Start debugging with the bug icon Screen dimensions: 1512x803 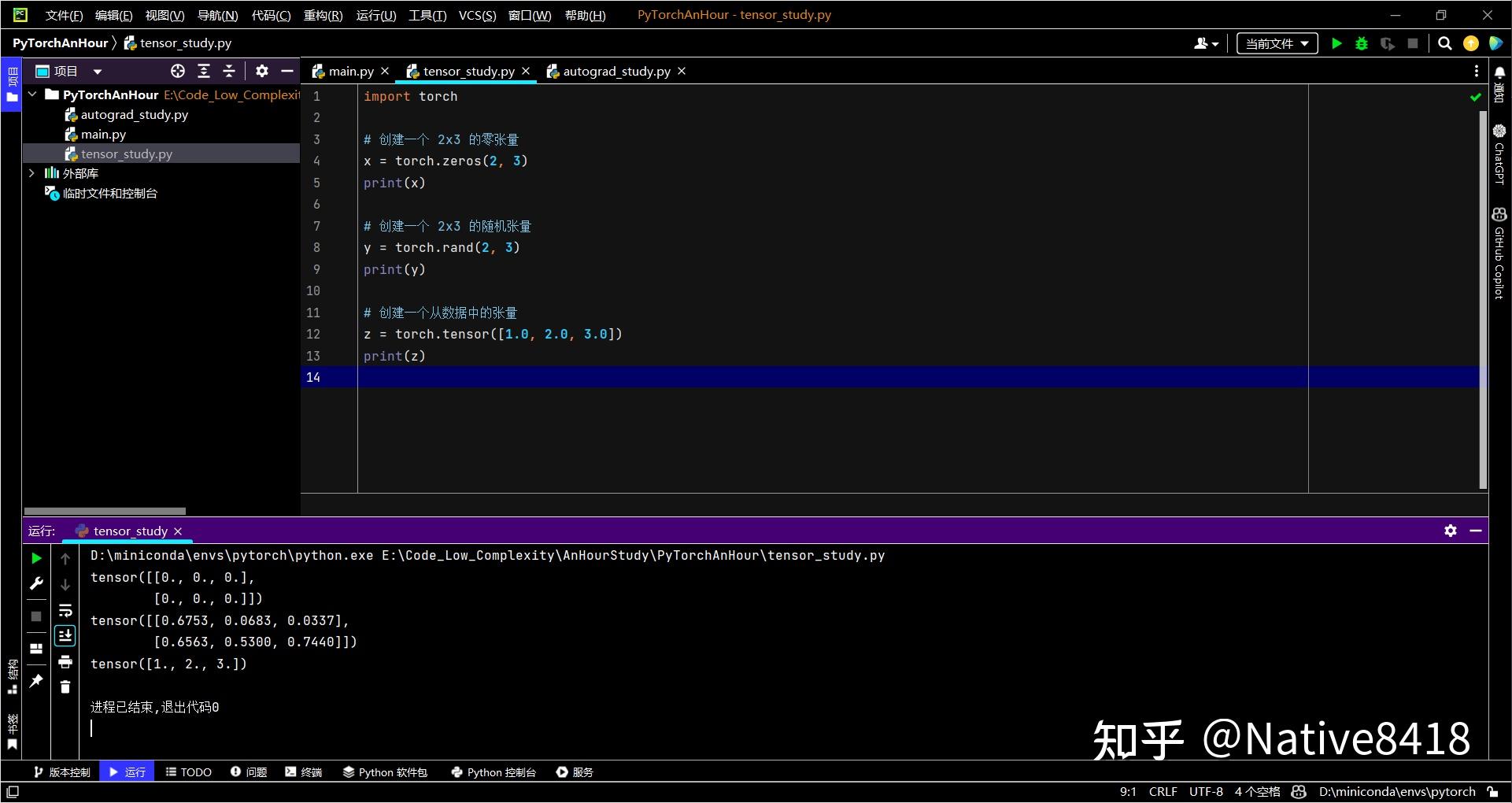coord(1362,44)
